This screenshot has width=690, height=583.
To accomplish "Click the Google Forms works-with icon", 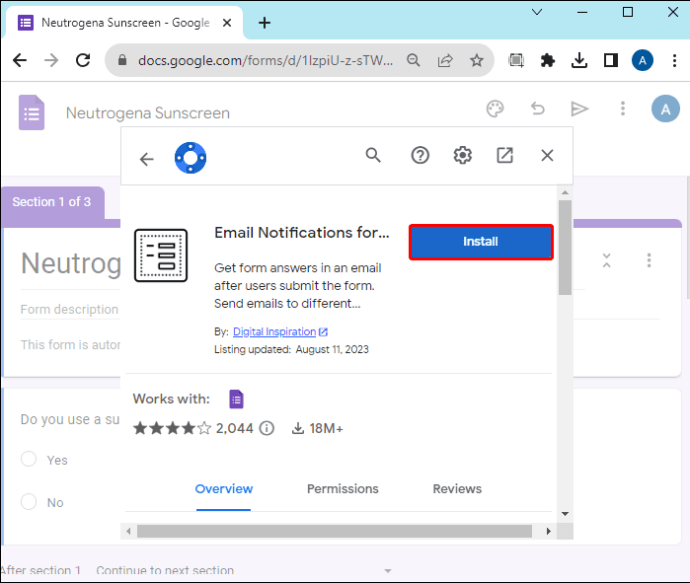I will [236, 399].
